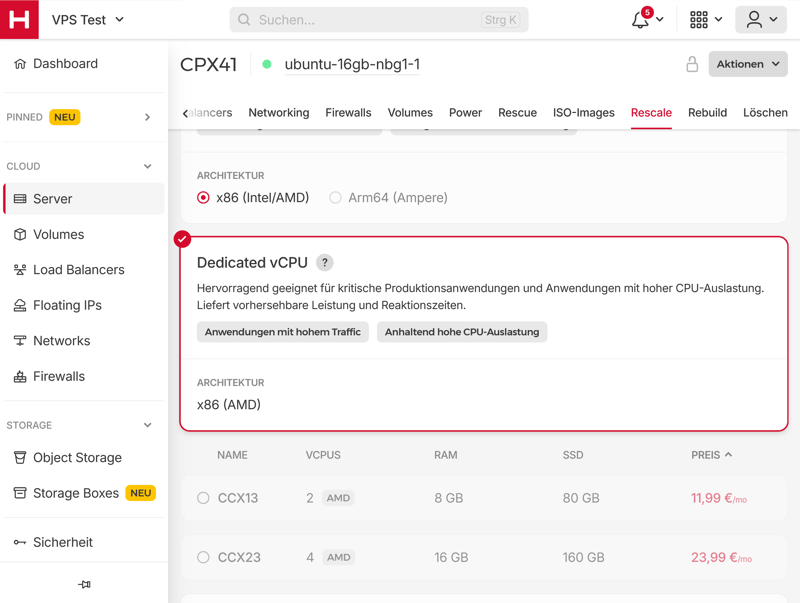This screenshot has height=603, width=800.
Task: Open the notifications bell
Action: click(x=640, y=20)
